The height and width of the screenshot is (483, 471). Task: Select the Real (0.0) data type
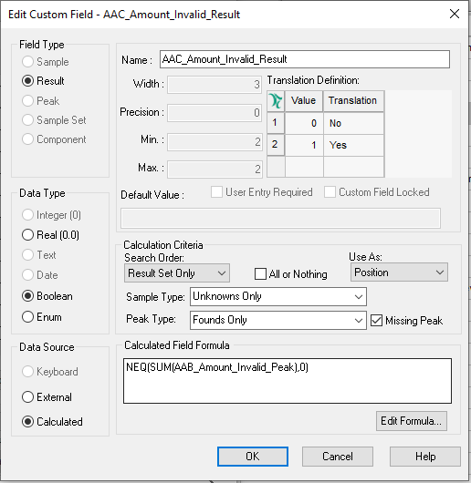pyautogui.click(x=51, y=235)
